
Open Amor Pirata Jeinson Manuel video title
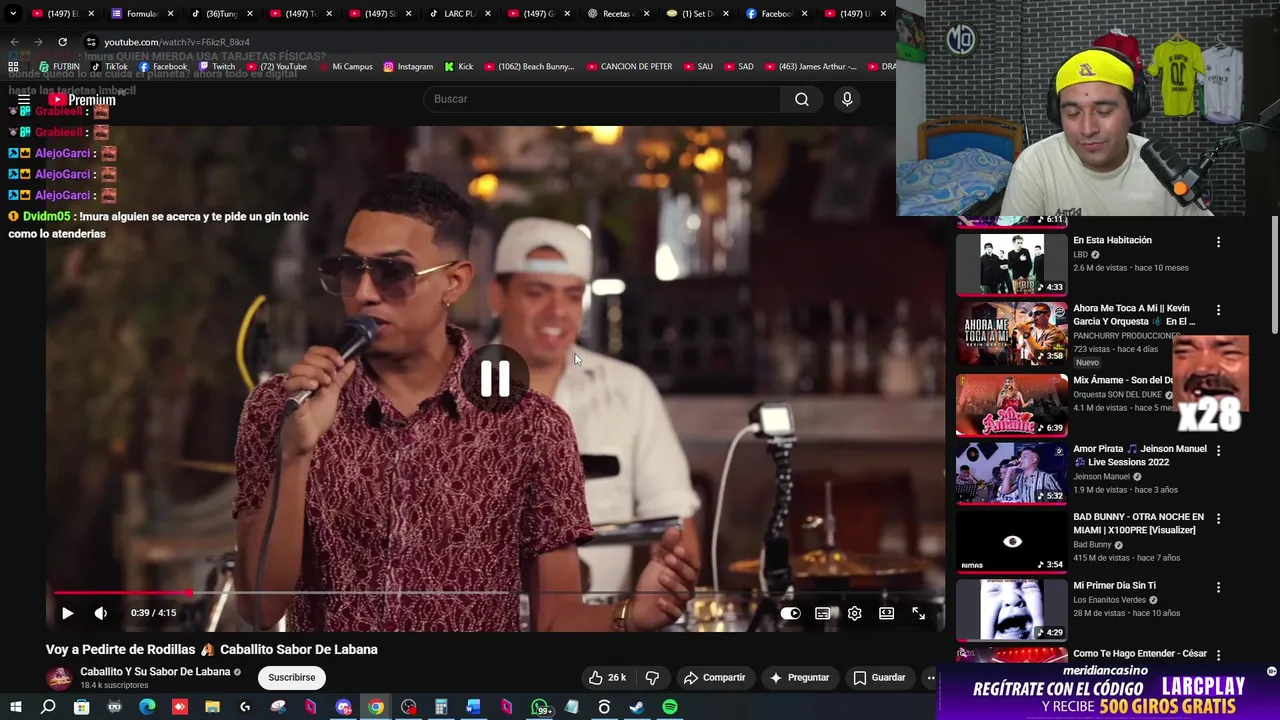click(1140, 455)
